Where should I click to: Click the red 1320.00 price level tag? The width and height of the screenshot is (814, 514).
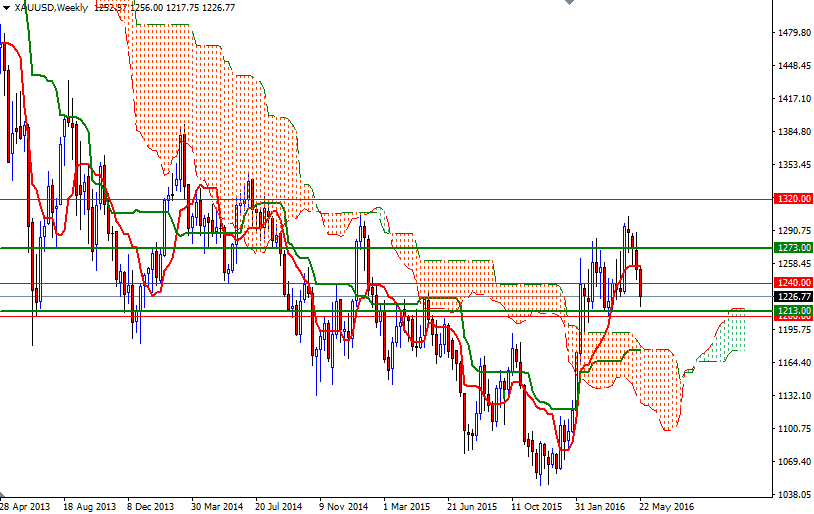point(793,199)
